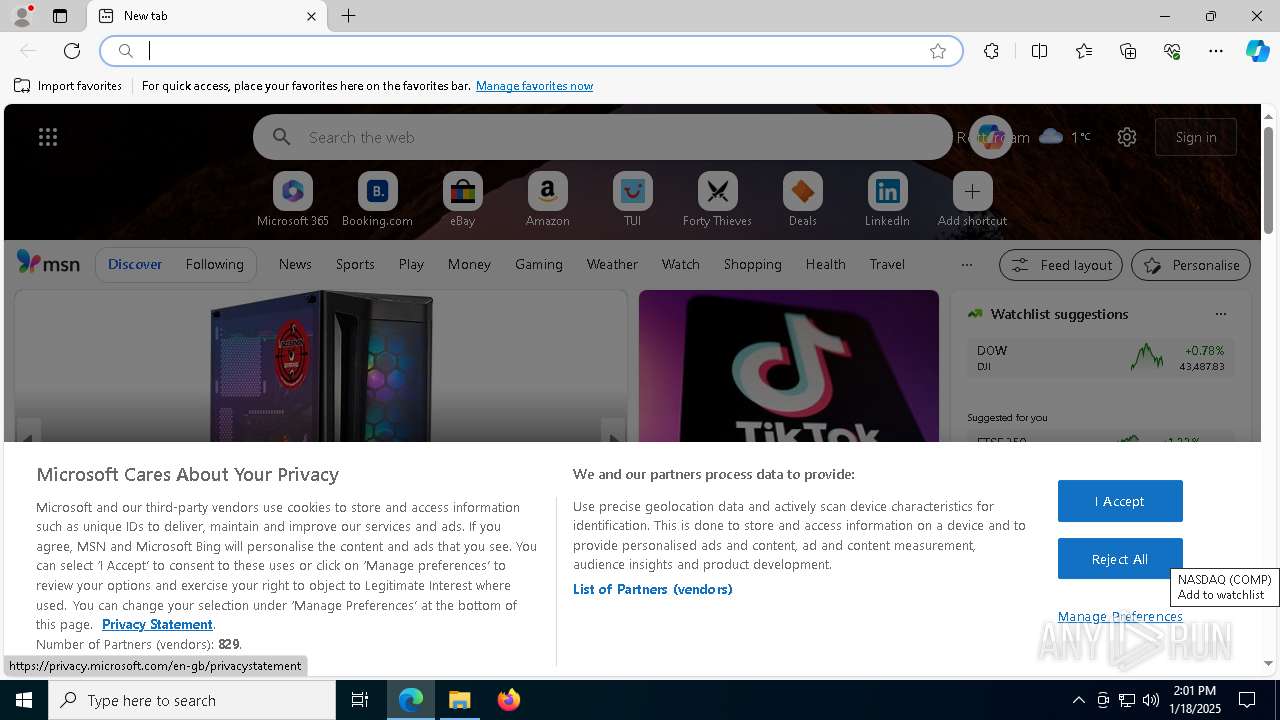1280x720 pixels.
Task: Toggle split screen view
Action: point(1039,51)
